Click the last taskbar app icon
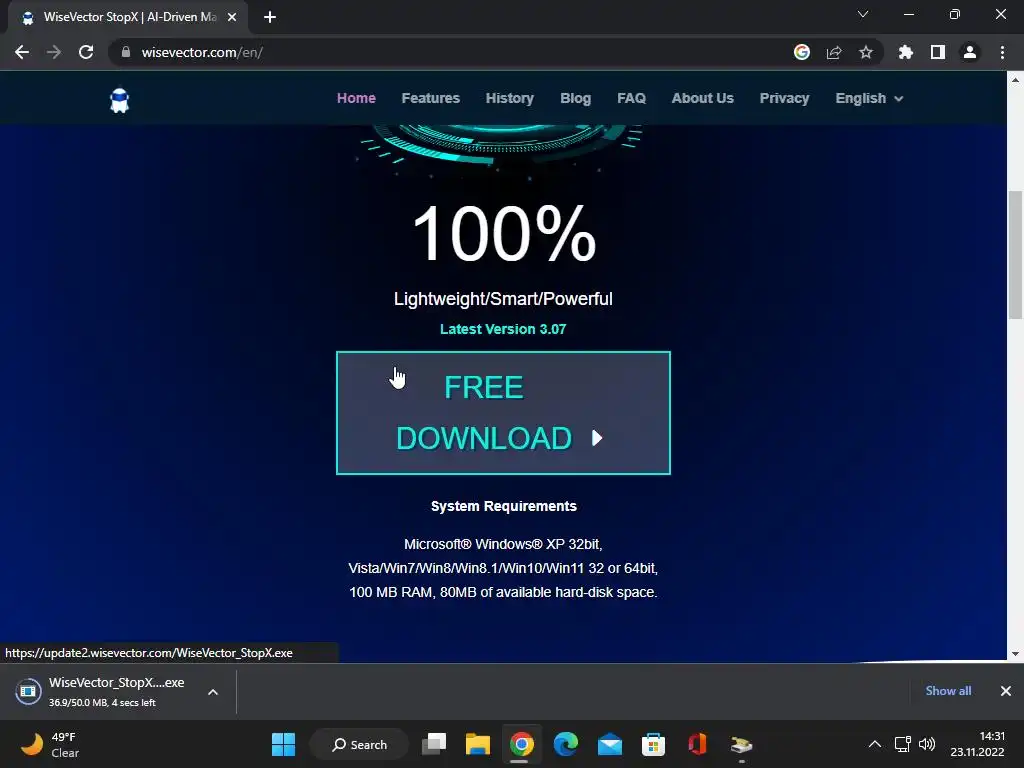Image resolution: width=1024 pixels, height=768 pixels. pyautogui.click(x=741, y=744)
